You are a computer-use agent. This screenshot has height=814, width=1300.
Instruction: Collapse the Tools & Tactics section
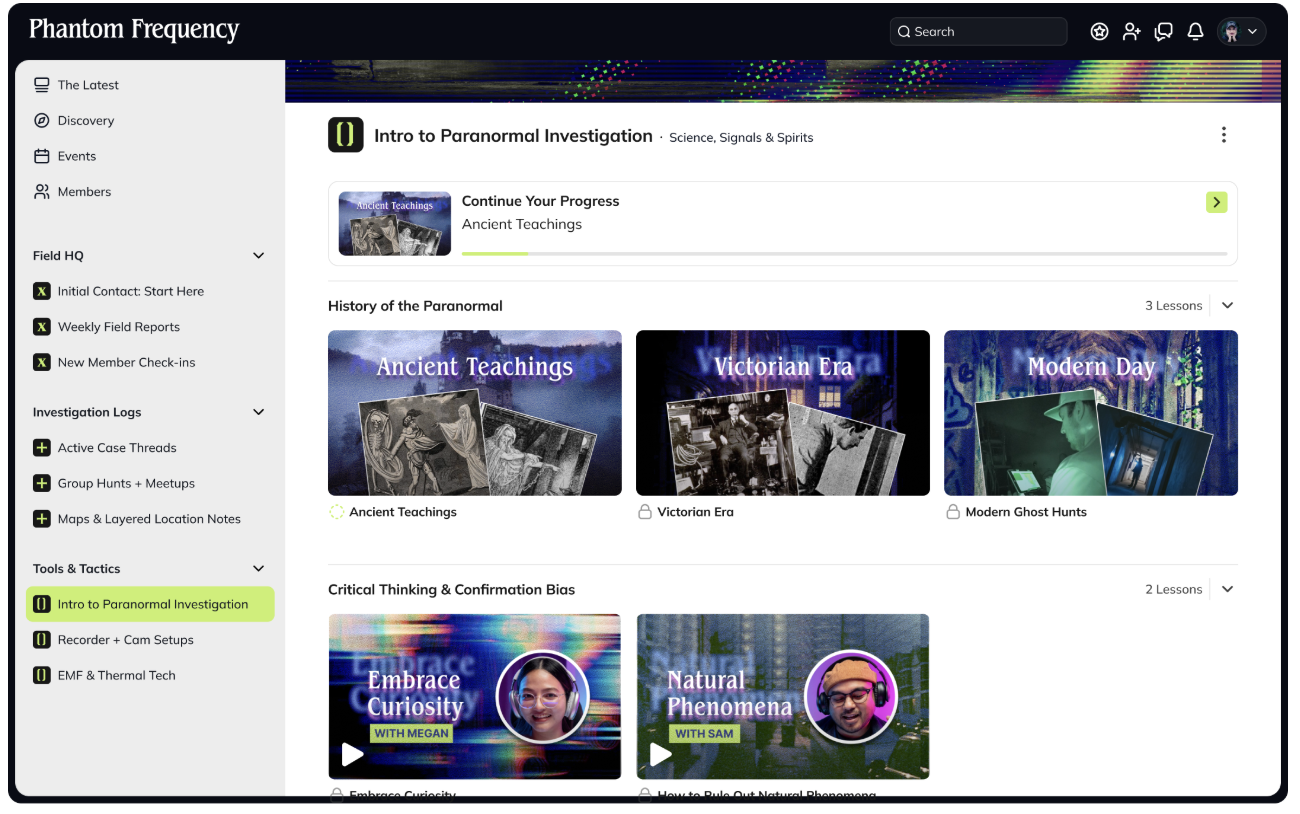pyautogui.click(x=258, y=569)
